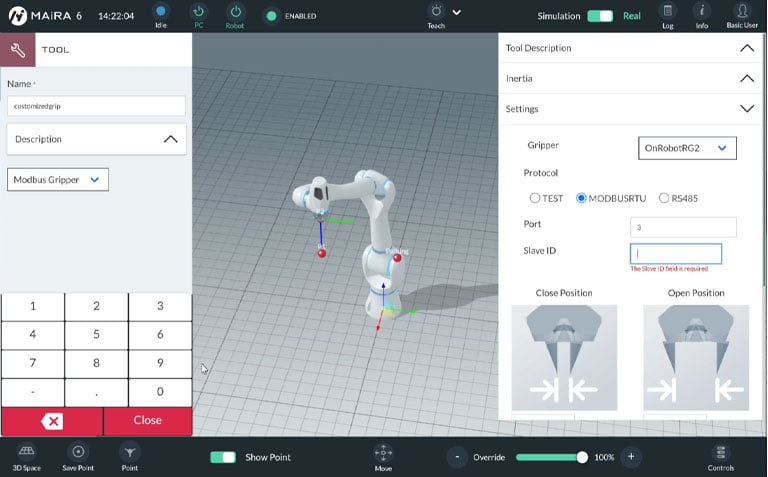Click the plus button to increase Override
The image size is (768, 477).
[630, 457]
